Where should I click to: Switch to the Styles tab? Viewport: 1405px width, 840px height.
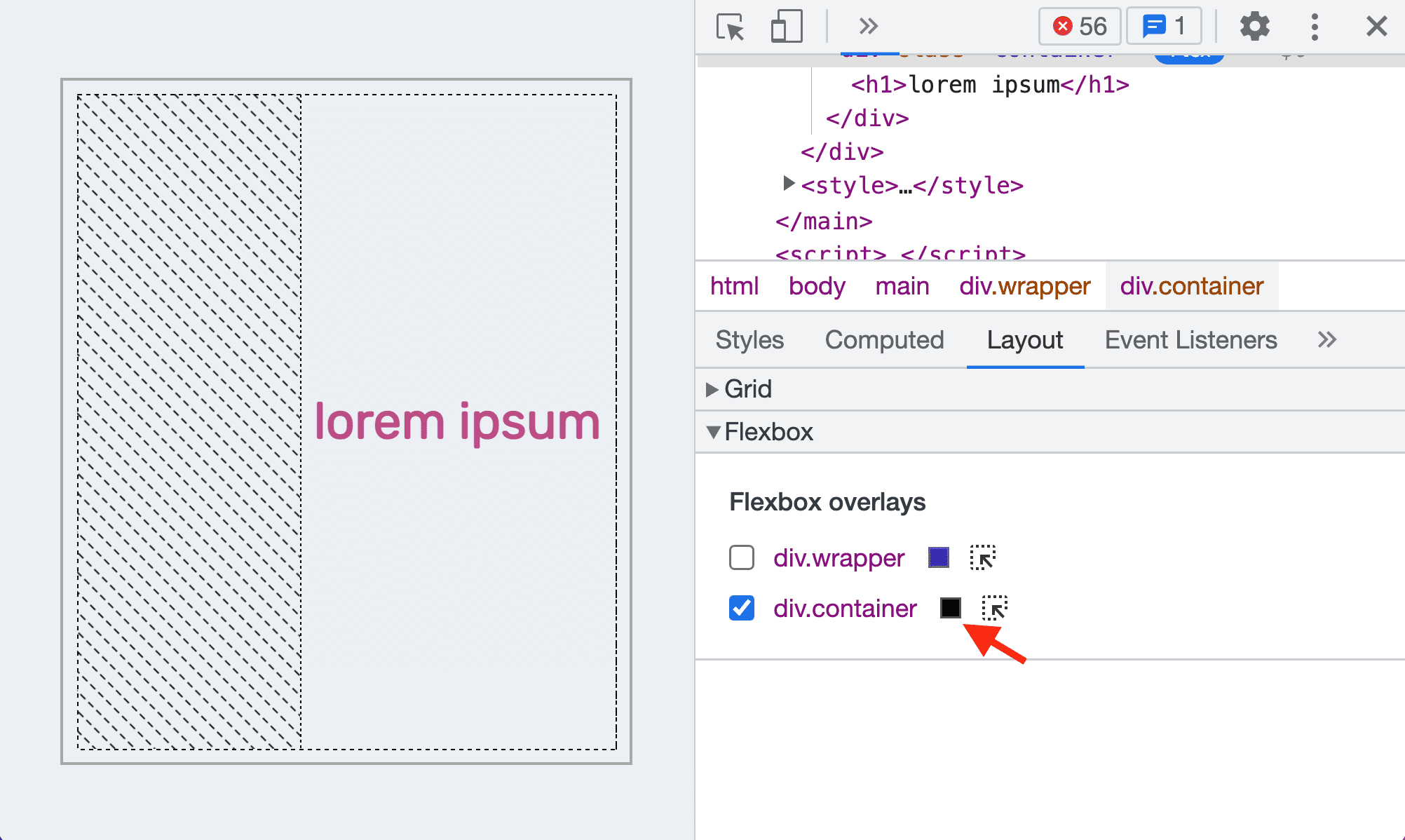750,339
